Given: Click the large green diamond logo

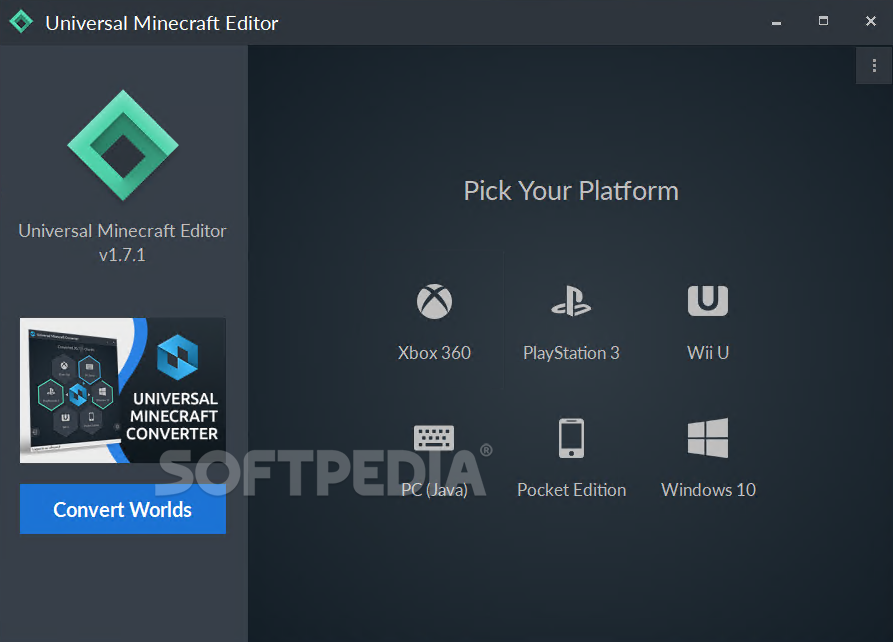Looking at the screenshot, I should pyautogui.click(x=123, y=145).
